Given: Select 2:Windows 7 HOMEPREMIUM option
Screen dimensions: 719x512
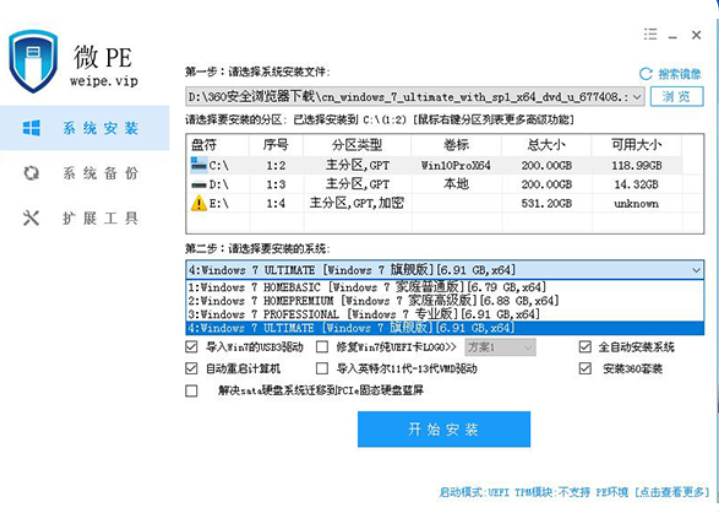Looking at the screenshot, I should point(444,301).
